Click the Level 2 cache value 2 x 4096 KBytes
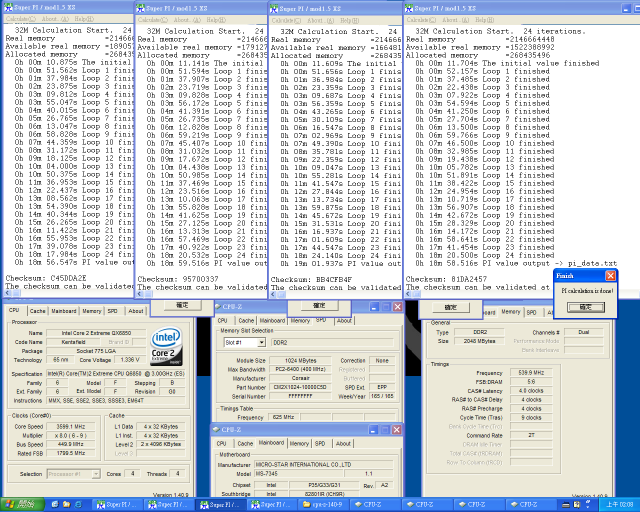The image size is (640, 512). (161, 444)
